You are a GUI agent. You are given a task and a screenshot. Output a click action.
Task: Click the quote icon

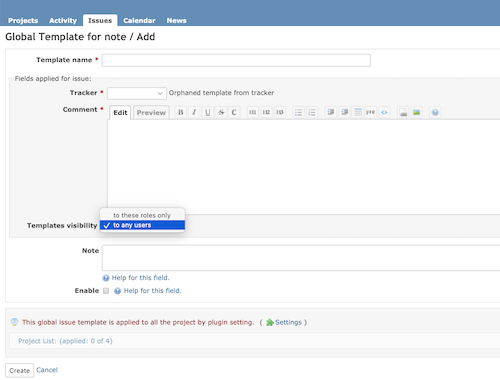pyautogui.click(x=331, y=112)
